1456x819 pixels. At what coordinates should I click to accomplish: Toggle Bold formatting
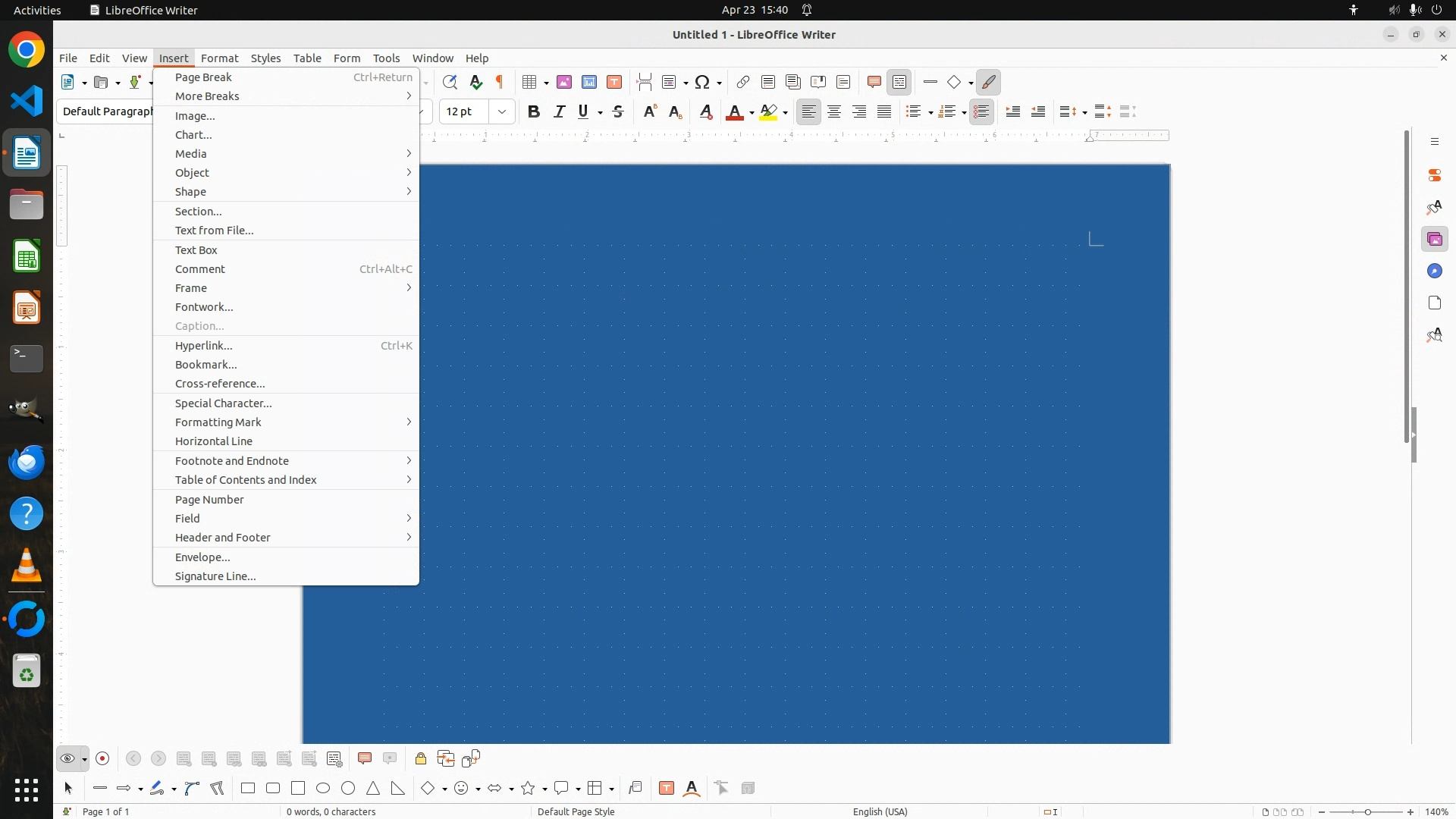(534, 112)
